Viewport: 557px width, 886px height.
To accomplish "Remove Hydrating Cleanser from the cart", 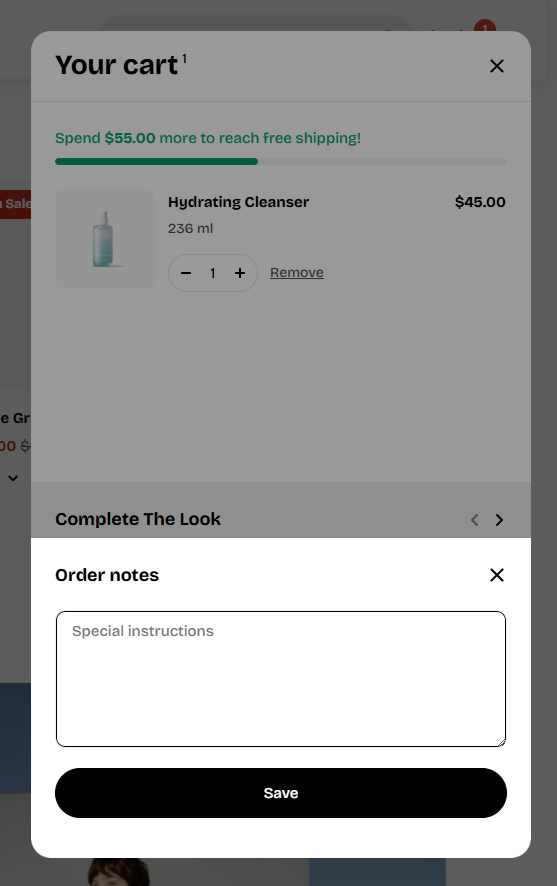I will (297, 272).
